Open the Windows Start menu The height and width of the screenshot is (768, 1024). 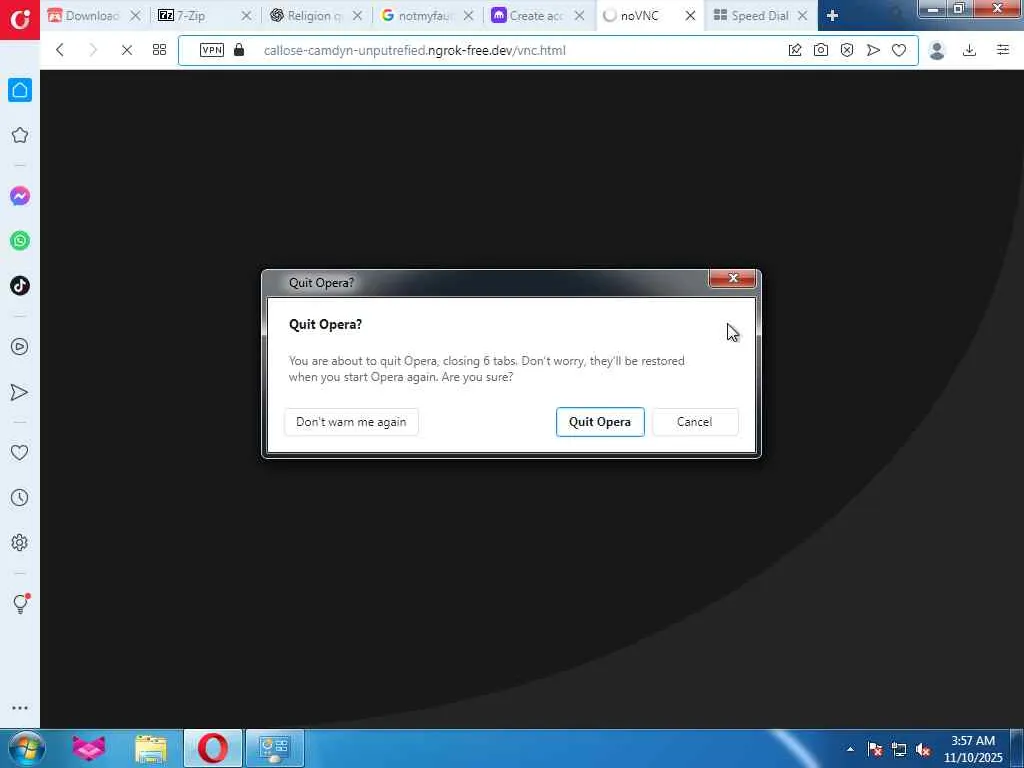click(25, 748)
